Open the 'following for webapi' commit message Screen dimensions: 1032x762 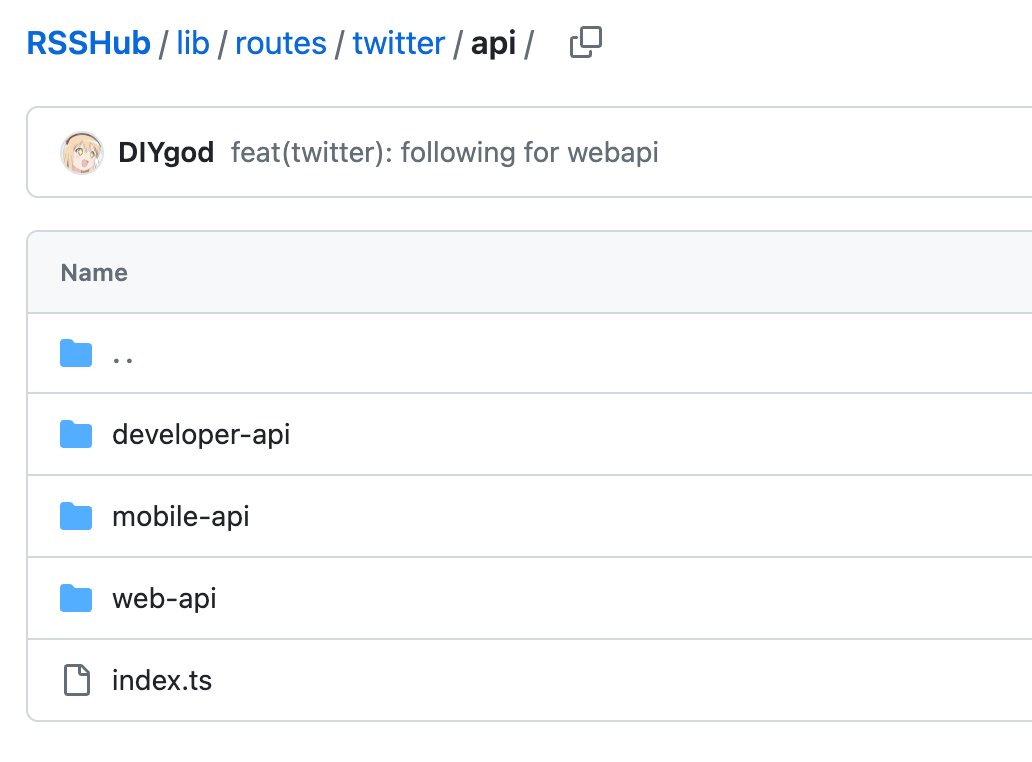coord(445,152)
